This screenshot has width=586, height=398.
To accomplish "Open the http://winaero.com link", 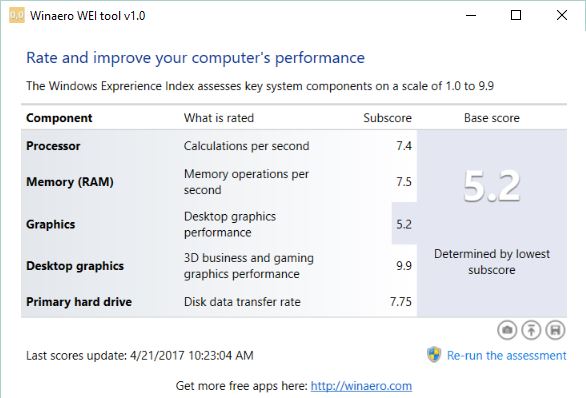I will pos(361,386).
